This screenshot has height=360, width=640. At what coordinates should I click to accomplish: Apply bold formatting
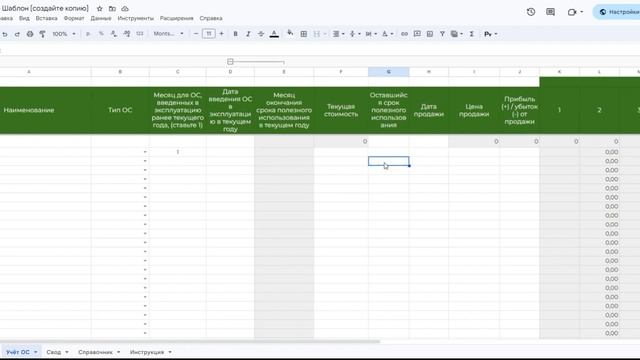click(236, 34)
